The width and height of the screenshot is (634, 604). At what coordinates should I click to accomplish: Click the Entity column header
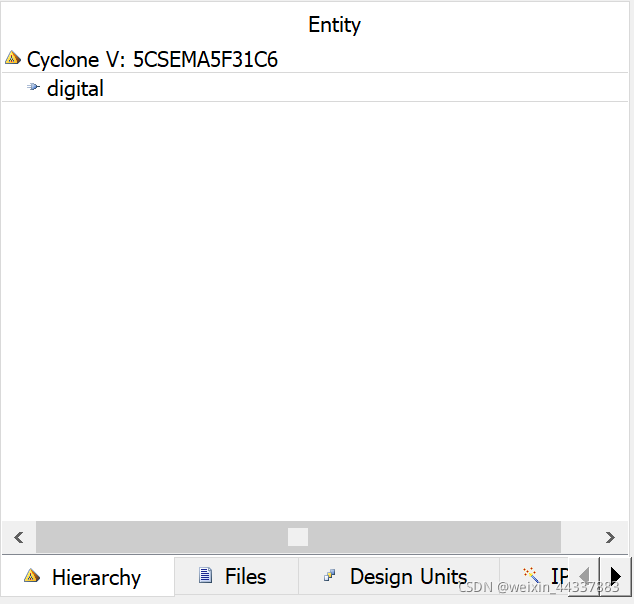click(334, 25)
